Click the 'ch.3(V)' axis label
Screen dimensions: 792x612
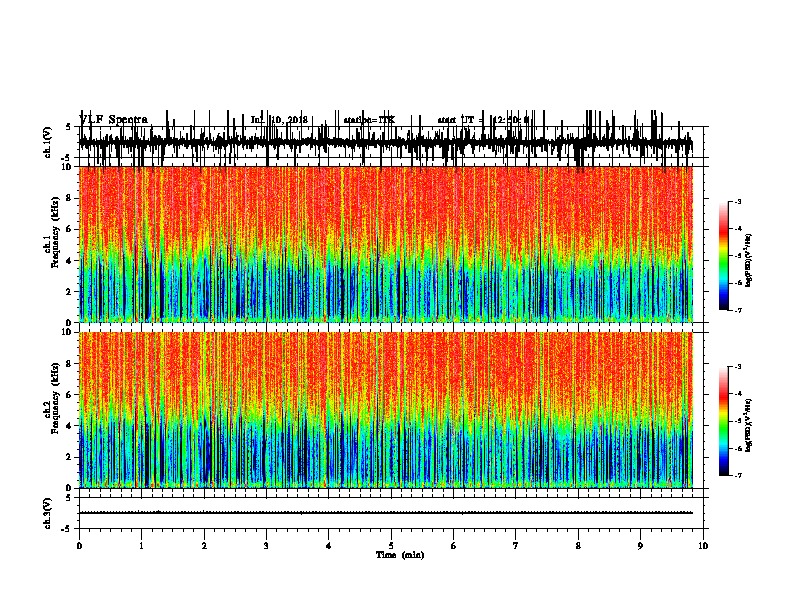pyautogui.click(x=47, y=513)
